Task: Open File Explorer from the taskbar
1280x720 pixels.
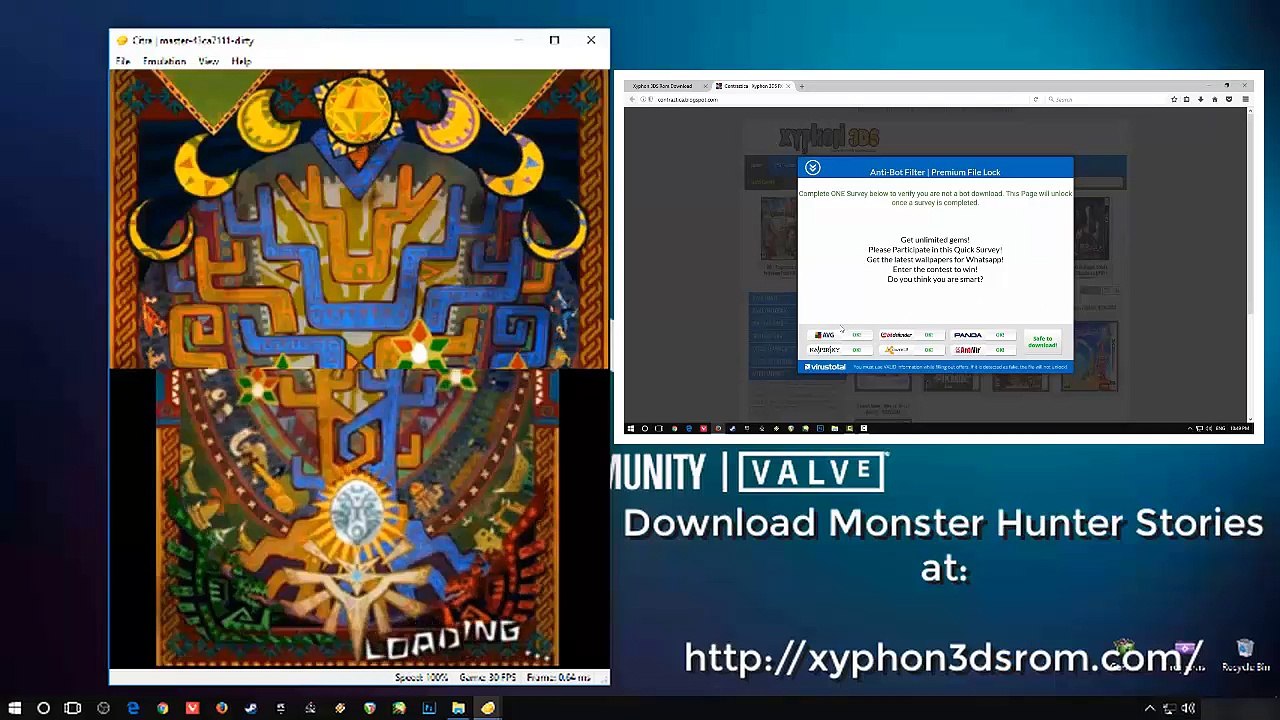Action: (x=458, y=708)
